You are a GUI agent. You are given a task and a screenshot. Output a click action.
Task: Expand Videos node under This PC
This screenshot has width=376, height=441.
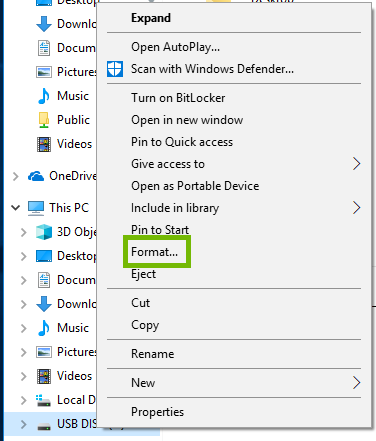[23, 376]
